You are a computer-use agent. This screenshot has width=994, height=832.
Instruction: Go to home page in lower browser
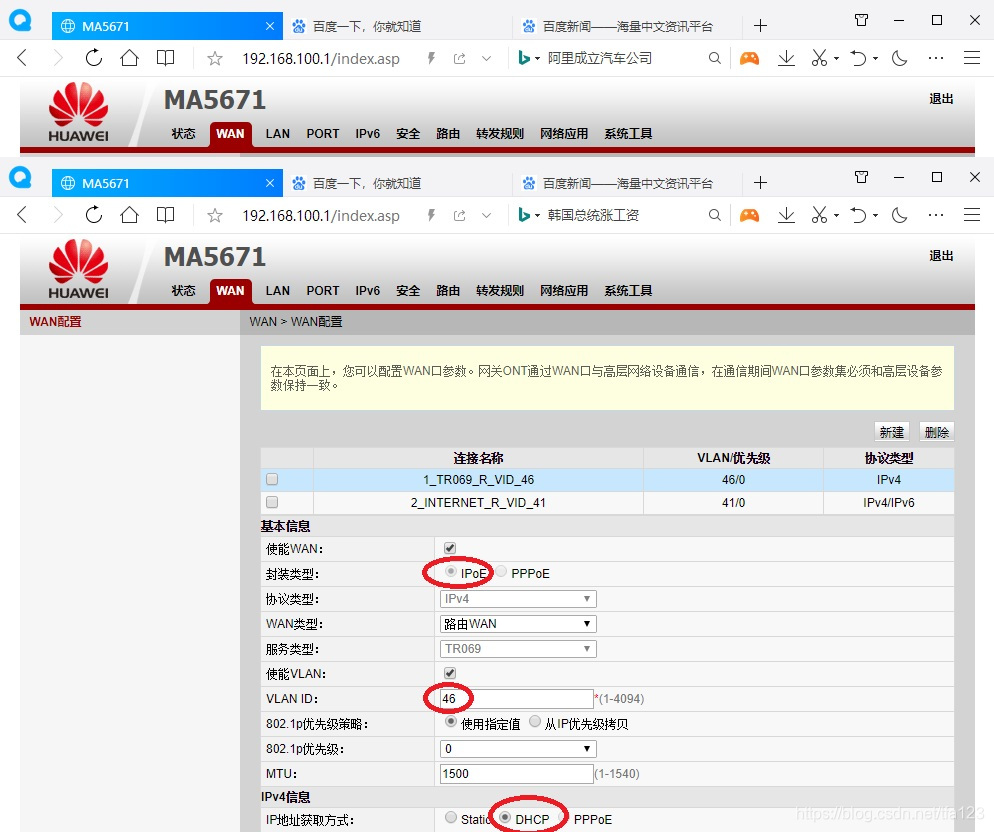(x=129, y=215)
